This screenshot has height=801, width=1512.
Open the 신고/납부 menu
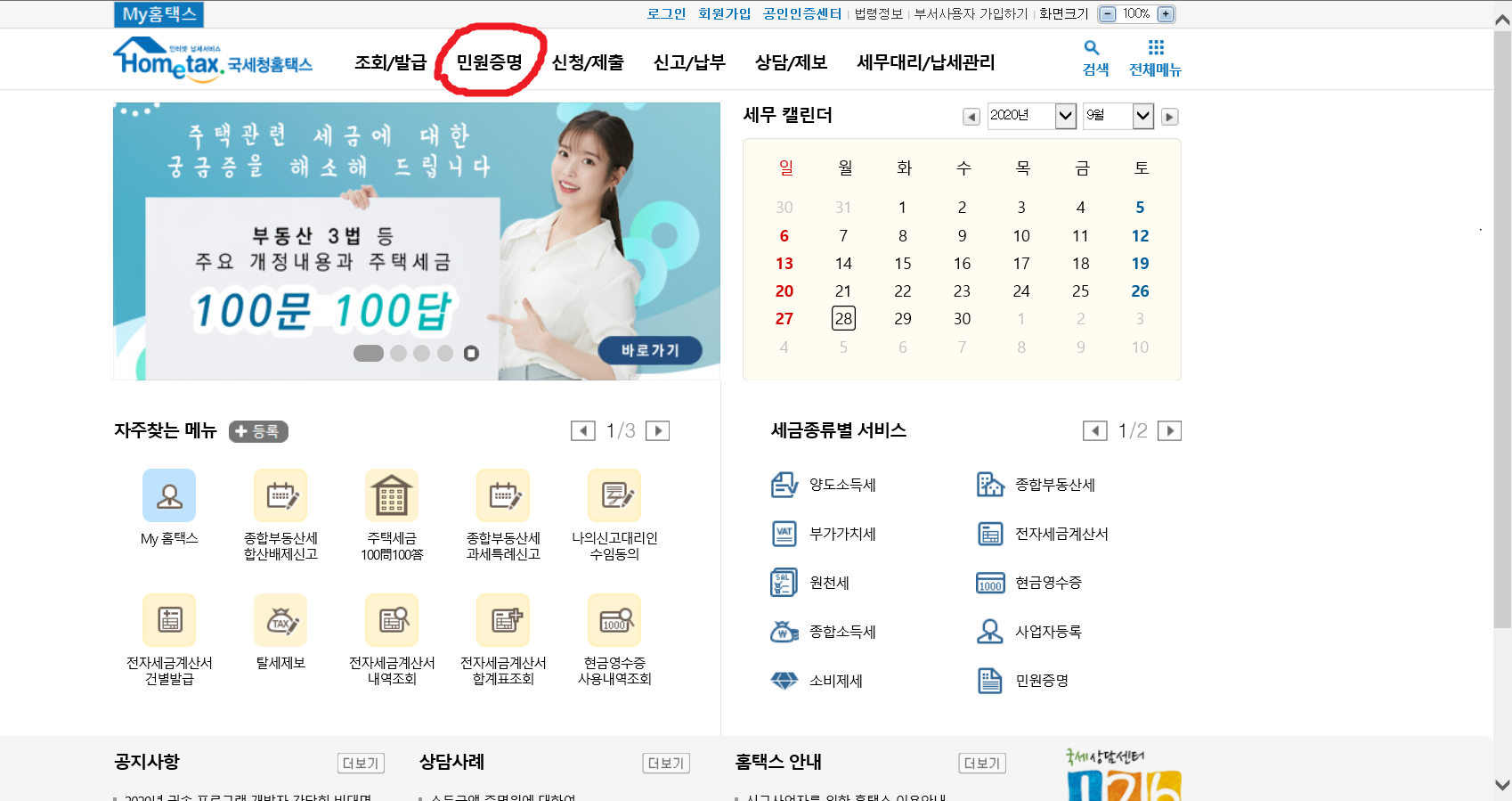coord(689,62)
